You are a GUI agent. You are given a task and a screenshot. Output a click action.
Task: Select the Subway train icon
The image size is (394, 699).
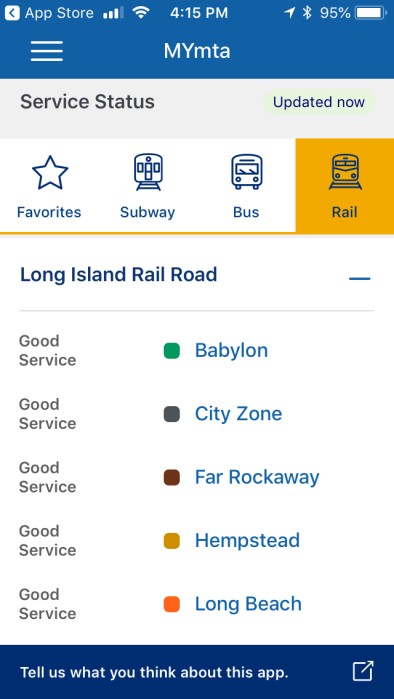[148, 172]
